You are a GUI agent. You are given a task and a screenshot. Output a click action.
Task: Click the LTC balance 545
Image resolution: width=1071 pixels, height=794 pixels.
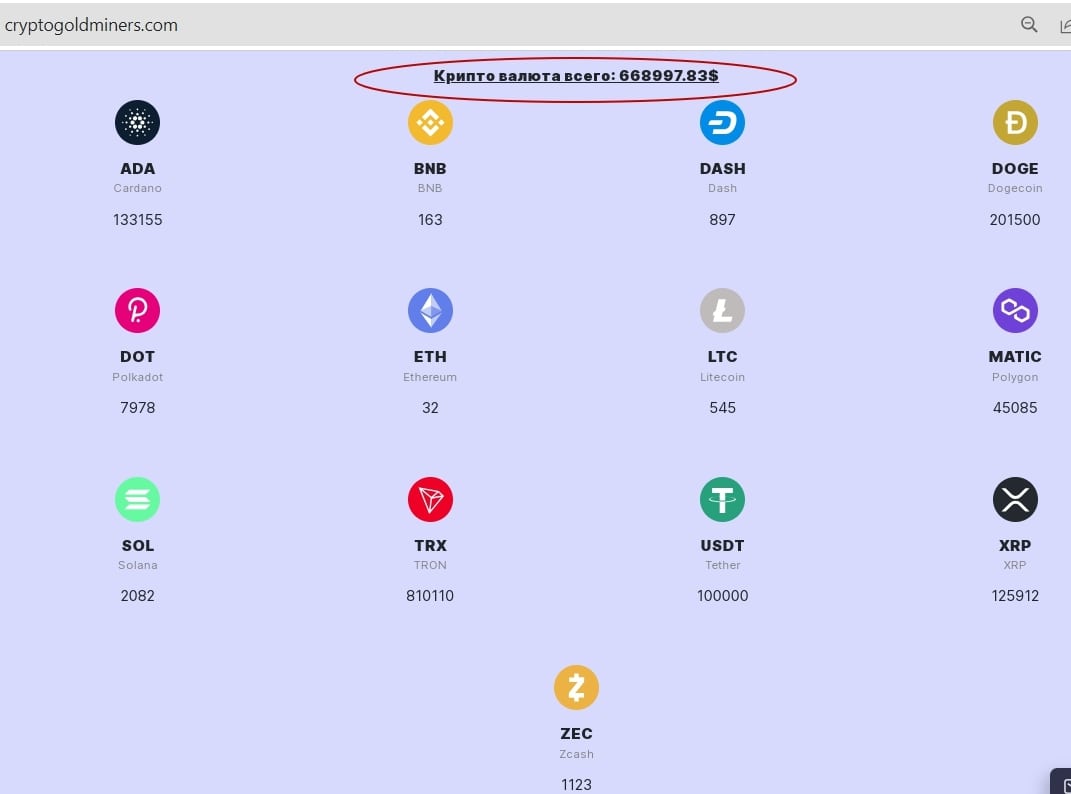pos(723,408)
